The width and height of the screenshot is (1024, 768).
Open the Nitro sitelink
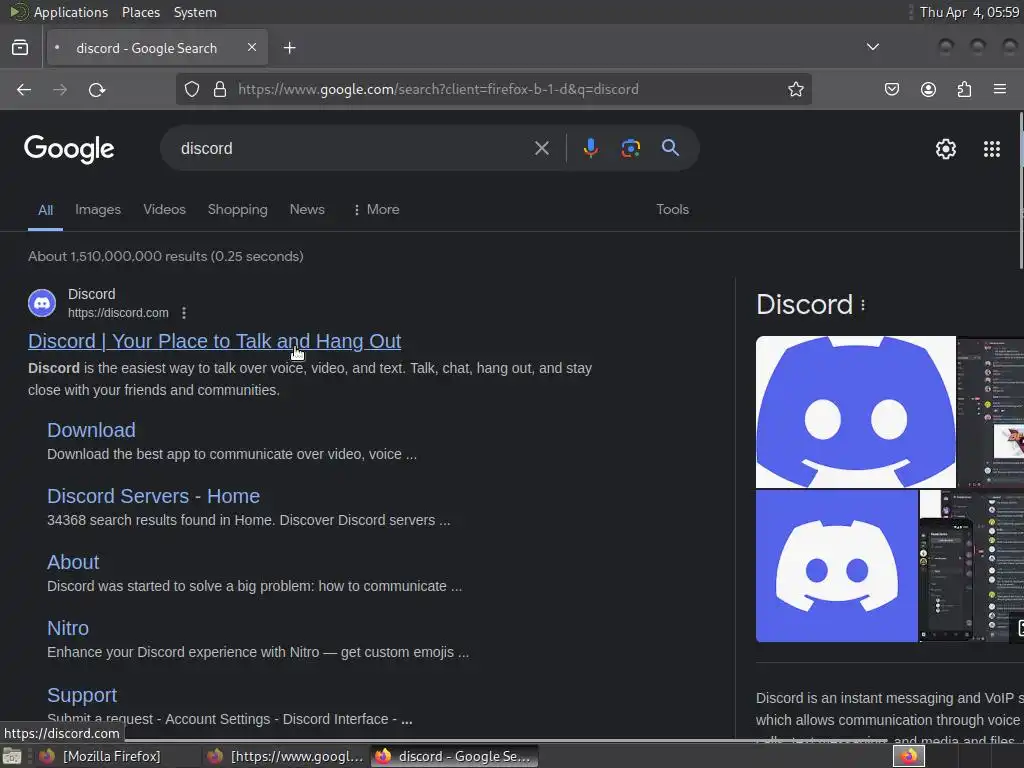(68, 628)
